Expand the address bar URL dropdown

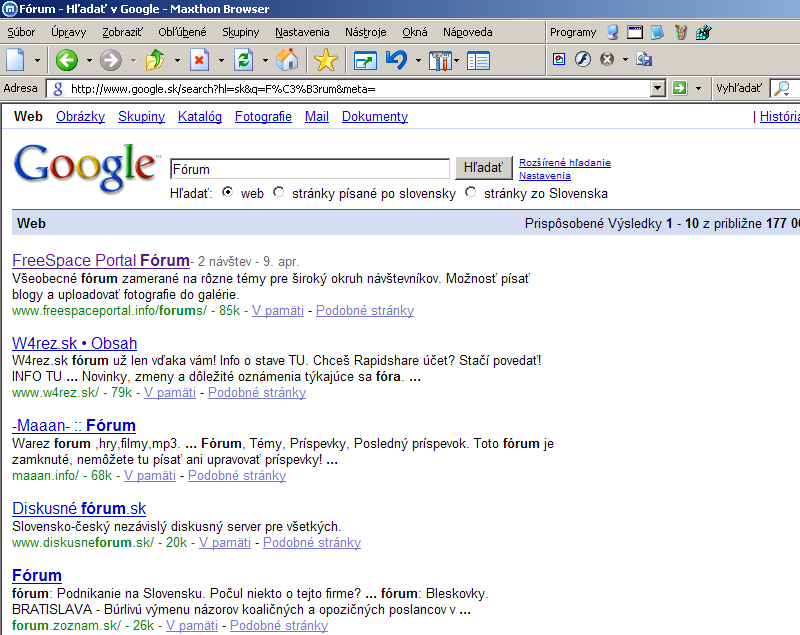tap(658, 89)
